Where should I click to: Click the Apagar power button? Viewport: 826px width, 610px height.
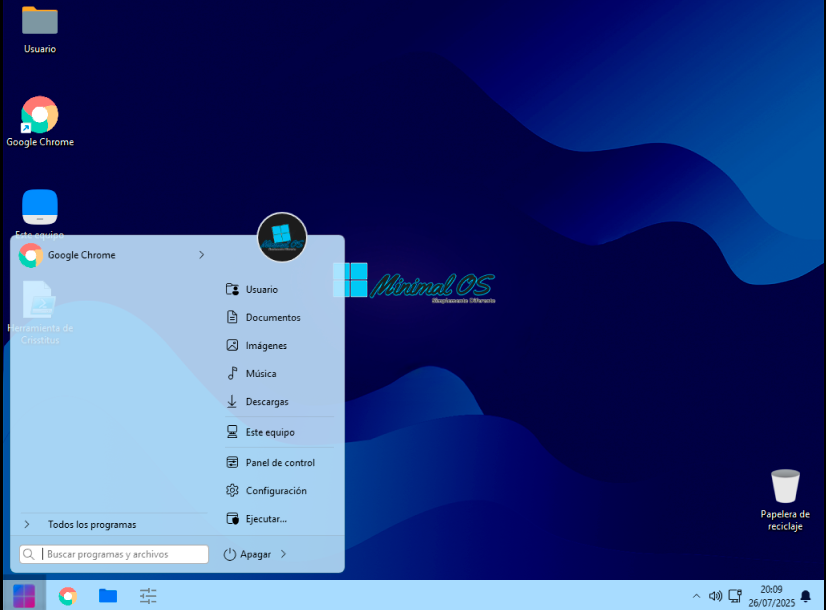coord(248,554)
